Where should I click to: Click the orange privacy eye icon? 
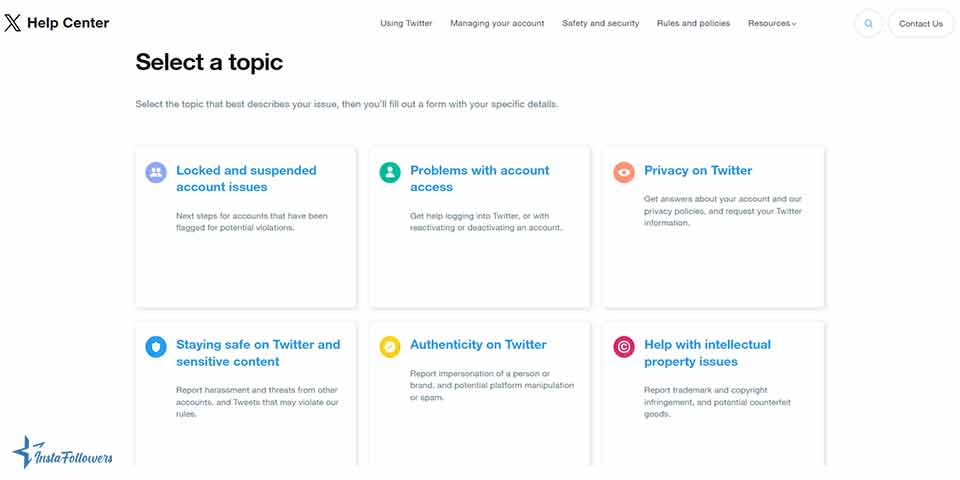pos(624,173)
